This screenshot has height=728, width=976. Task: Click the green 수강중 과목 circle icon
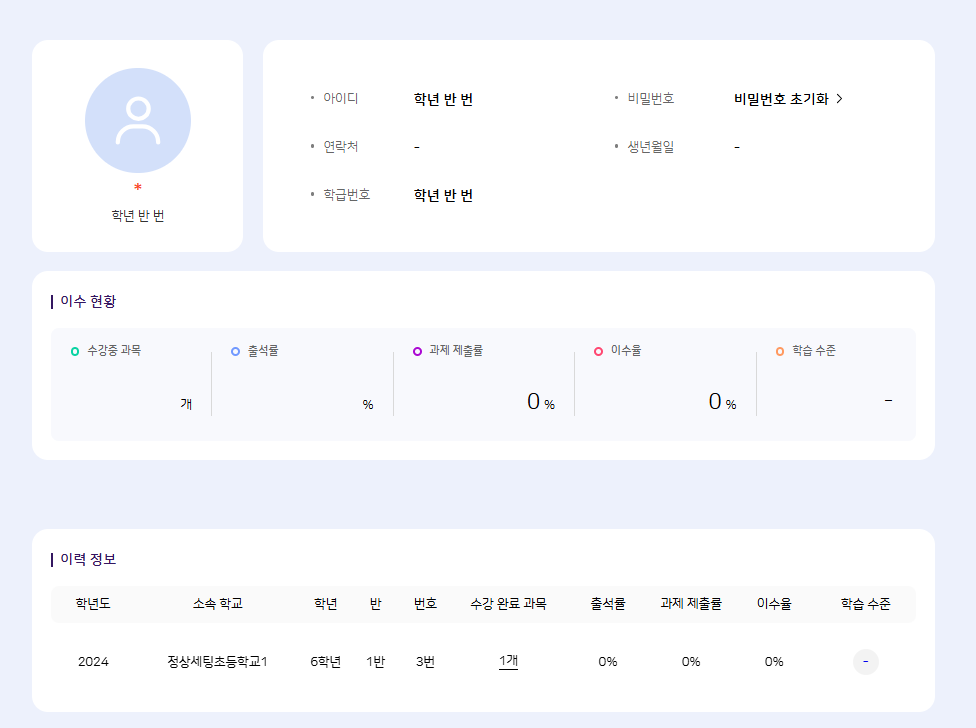click(x=75, y=351)
